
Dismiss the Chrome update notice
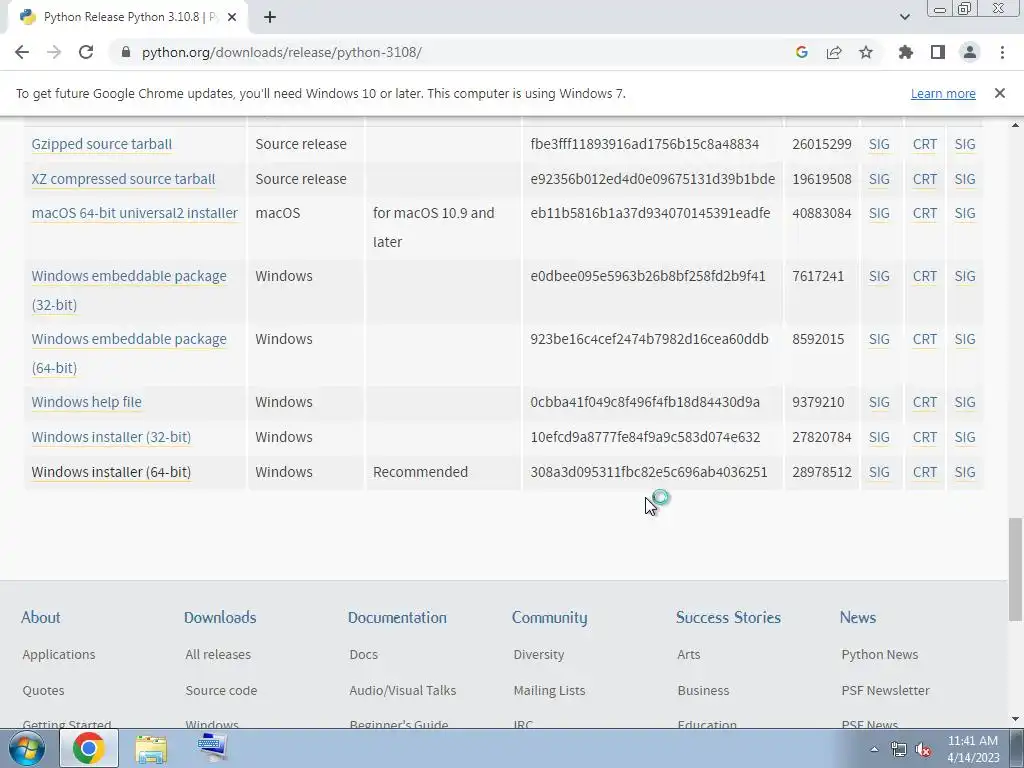1000,93
